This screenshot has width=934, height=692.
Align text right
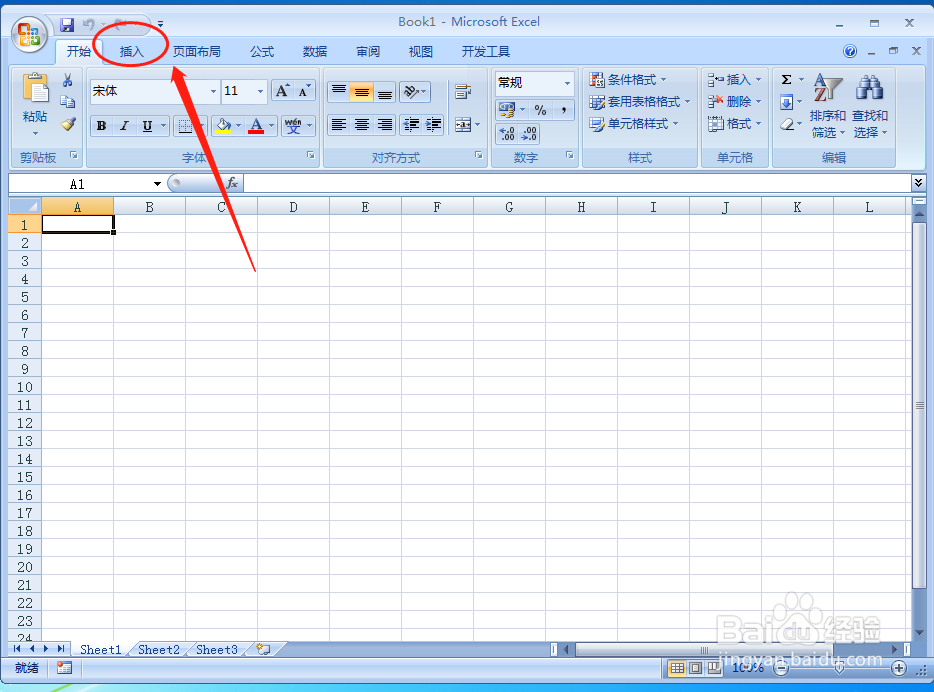point(385,124)
